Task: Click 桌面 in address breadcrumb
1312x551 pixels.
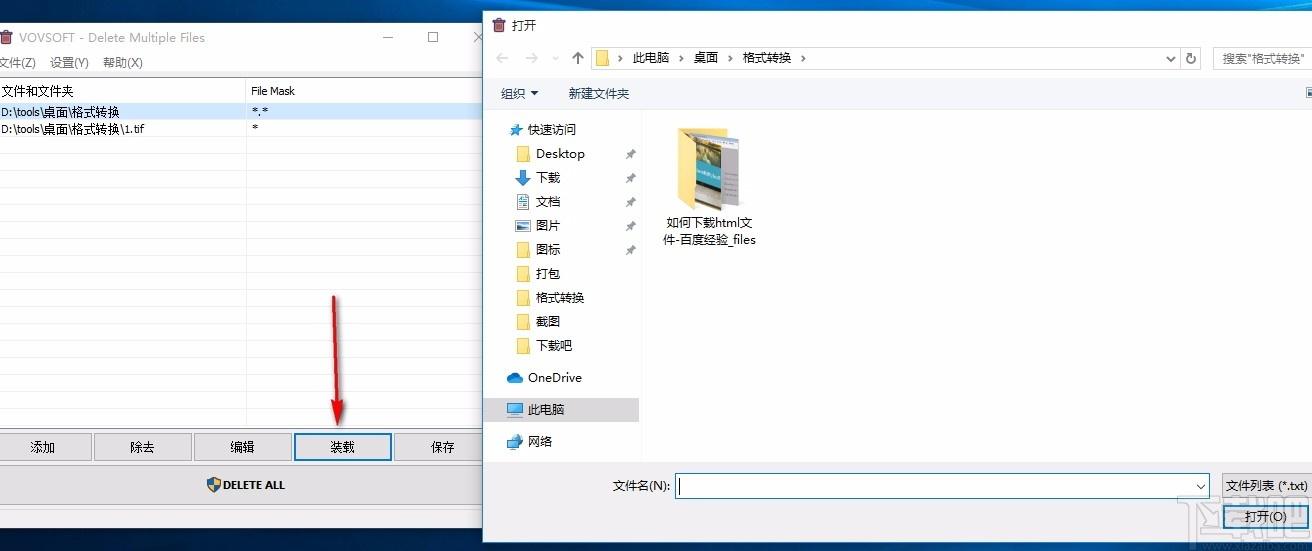Action: [706, 58]
